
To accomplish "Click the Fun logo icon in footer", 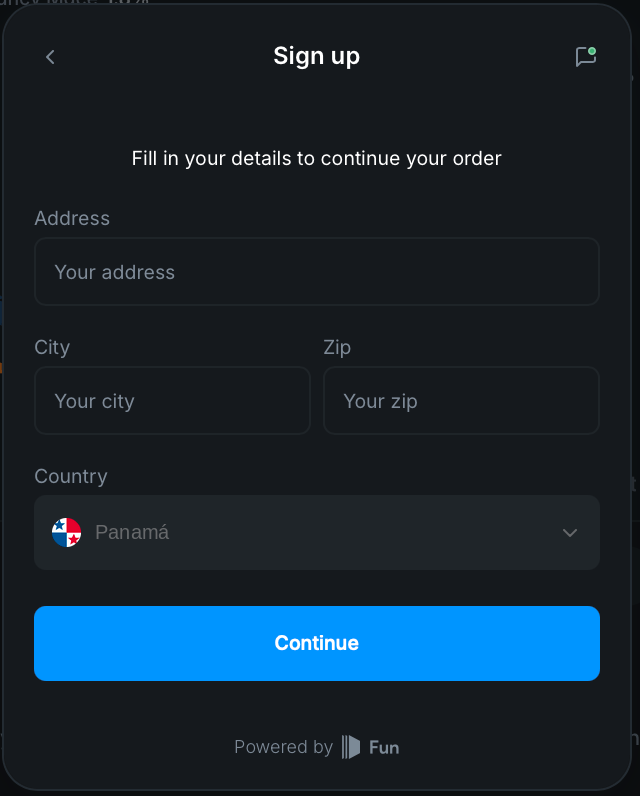I will coord(351,747).
